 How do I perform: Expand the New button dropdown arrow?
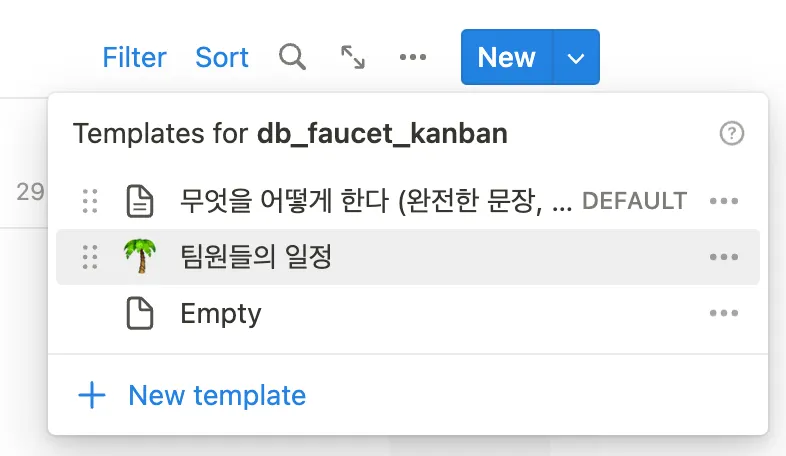click(x=576, y=57)
